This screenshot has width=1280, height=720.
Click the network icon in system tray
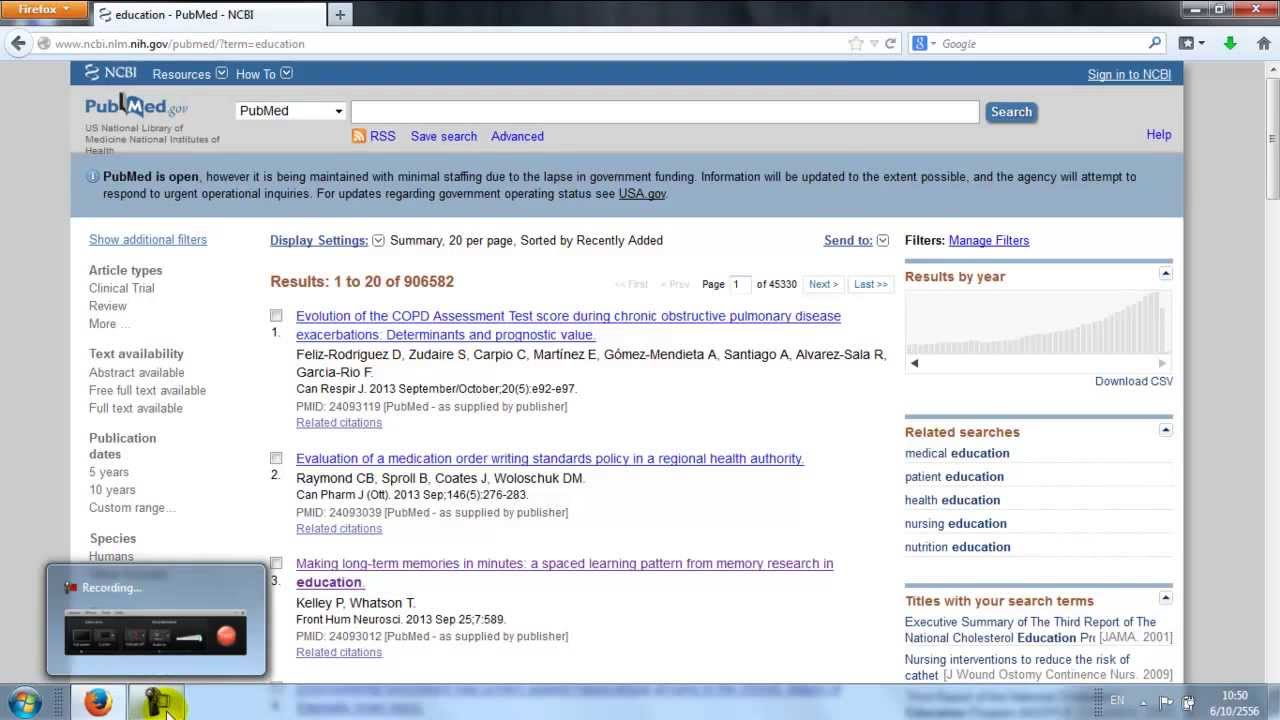point(1188,702)
